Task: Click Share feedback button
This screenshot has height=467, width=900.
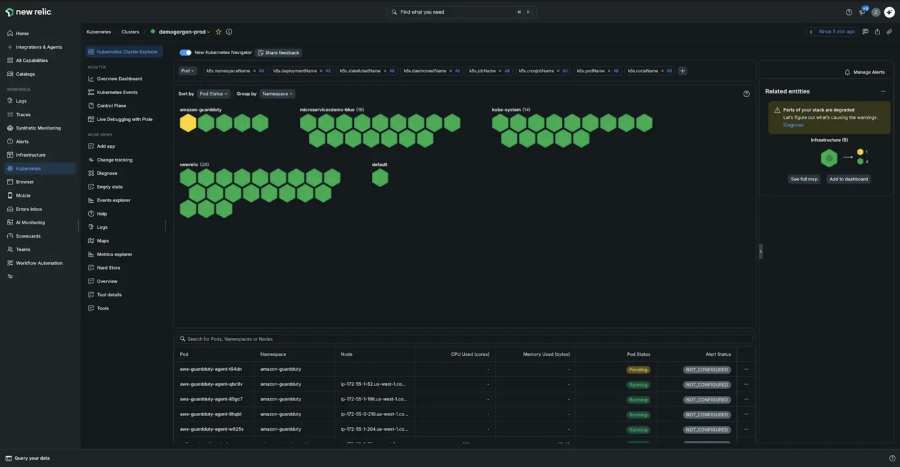Action: point(279,53)
